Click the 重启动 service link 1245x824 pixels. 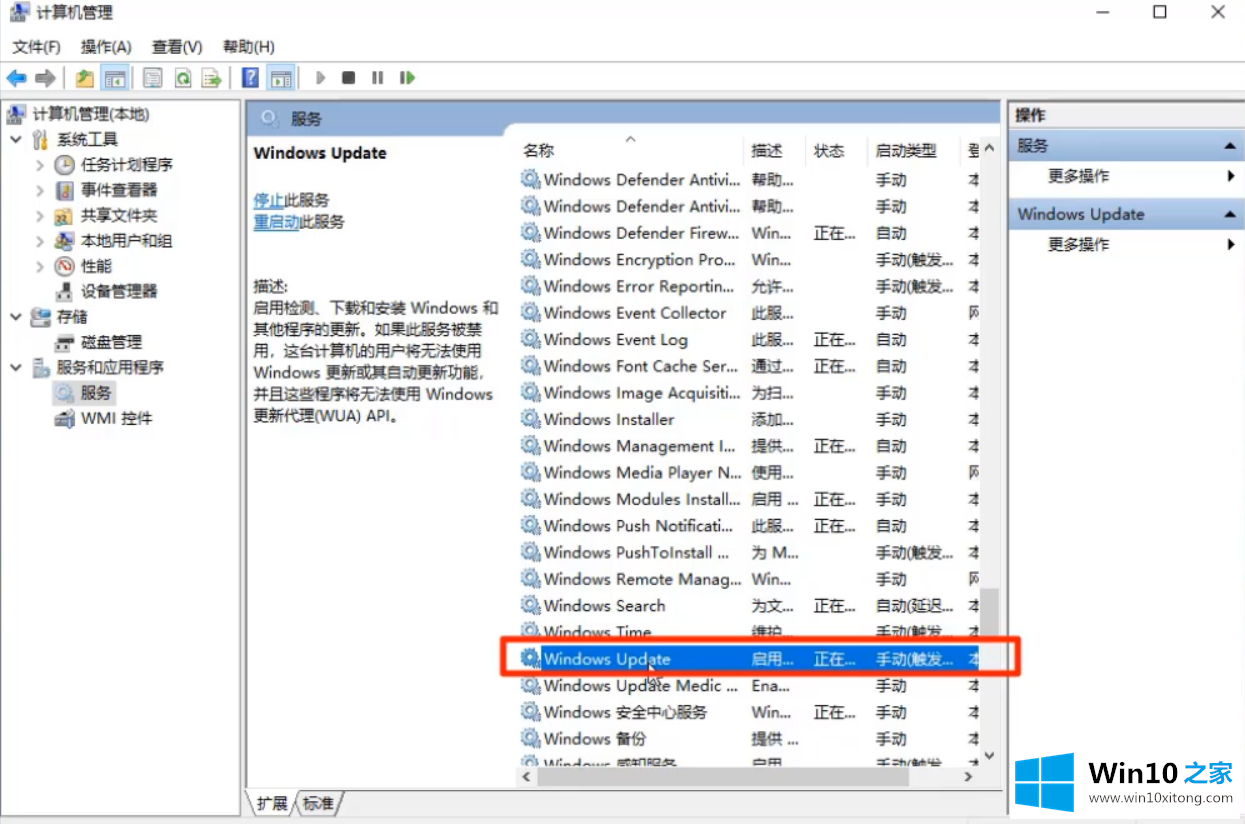tap(277, 222)
